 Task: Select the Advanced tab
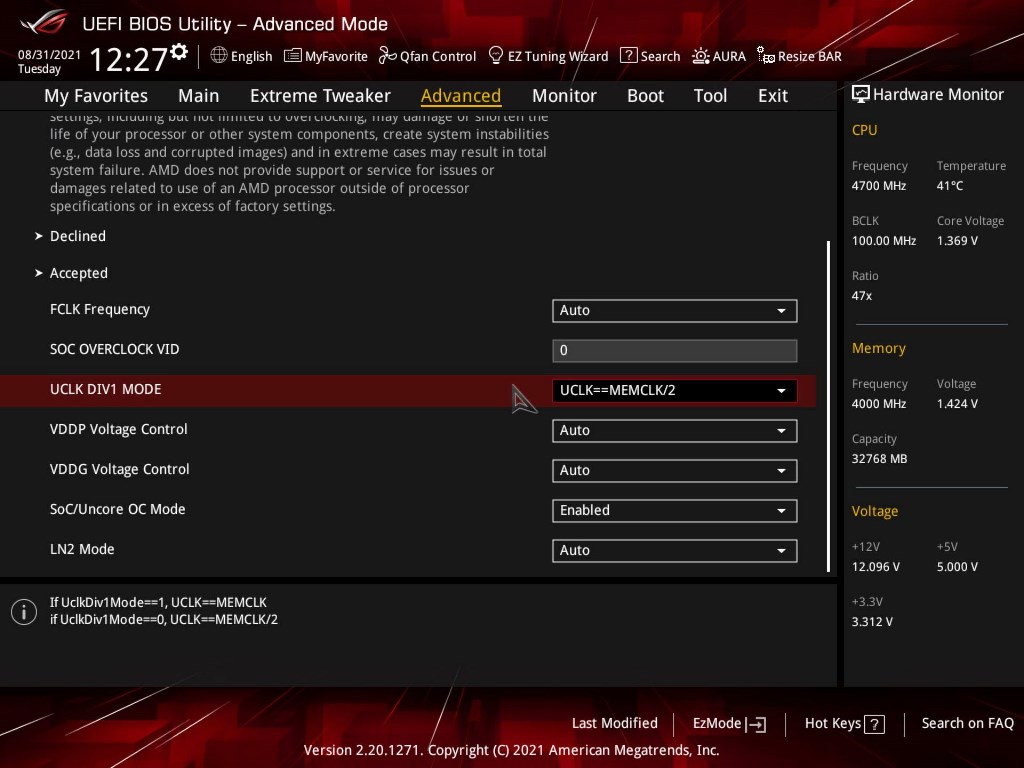(461, 96)
